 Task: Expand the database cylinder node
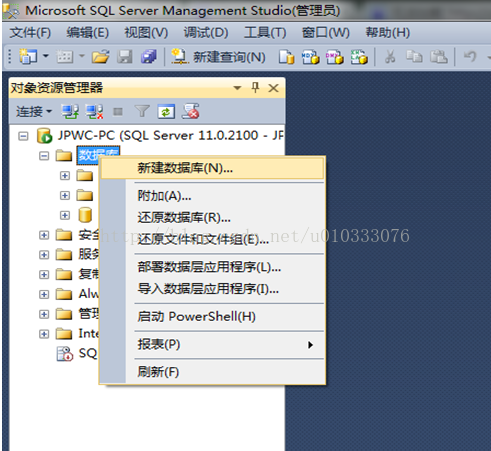pos(65,215)
